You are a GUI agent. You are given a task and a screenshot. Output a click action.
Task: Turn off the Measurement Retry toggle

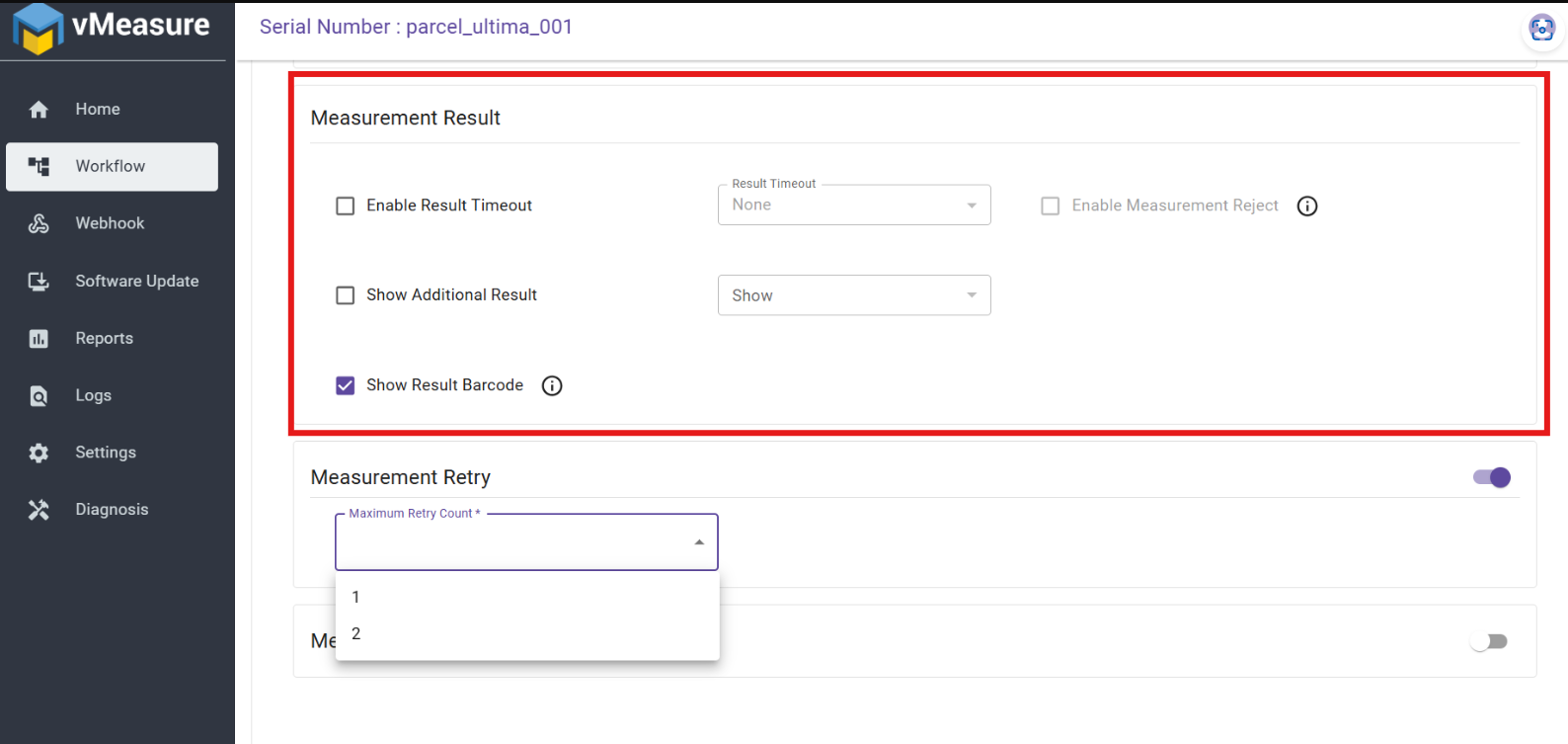point(1491,478)
